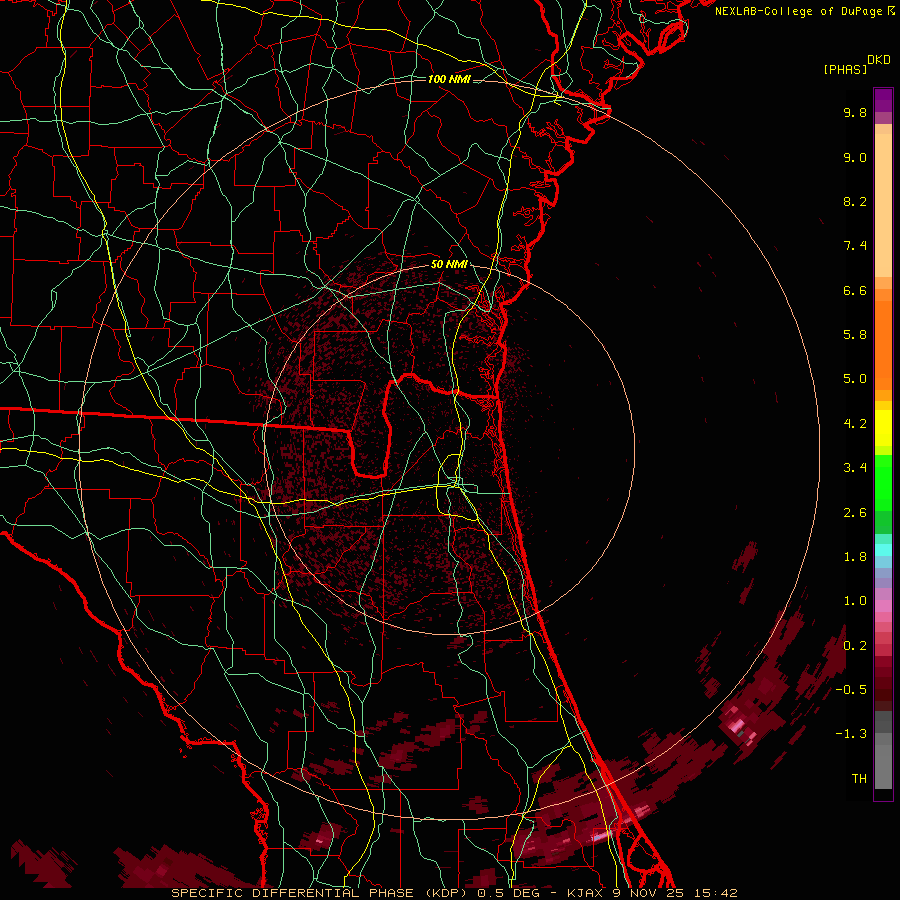Click the 1.0 value on the color scale
Image resolution: width=900 pixels, height=900 pixels.
tap(855, 602)
